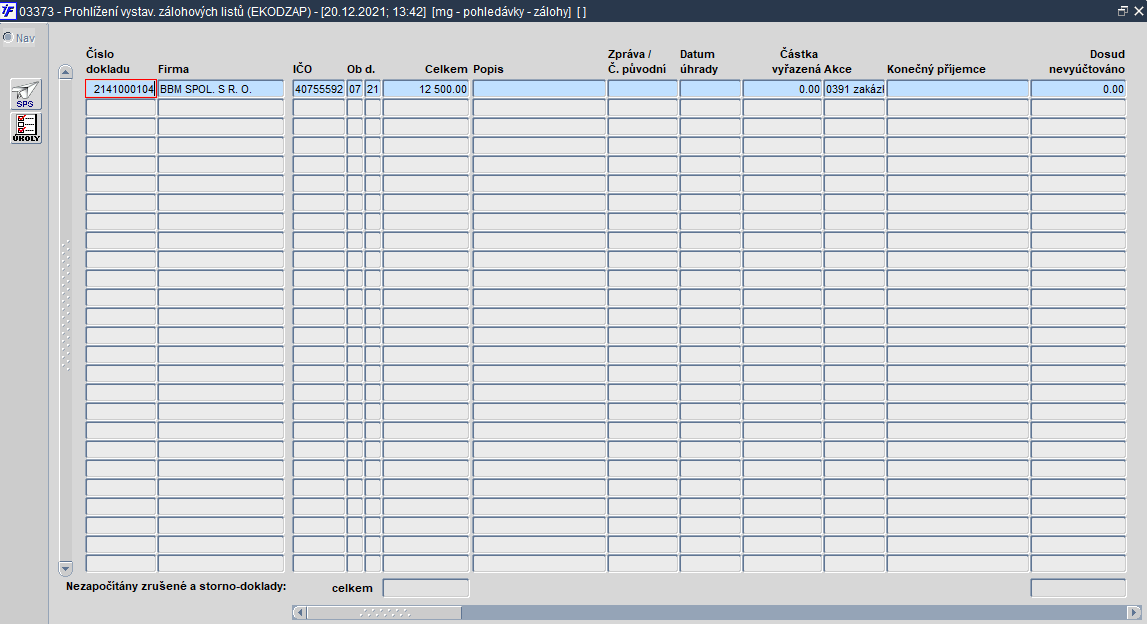This screenshot has width=1147, height=624.
Task: Click the bottom-right summary total field
Action: coord(1078,588)
